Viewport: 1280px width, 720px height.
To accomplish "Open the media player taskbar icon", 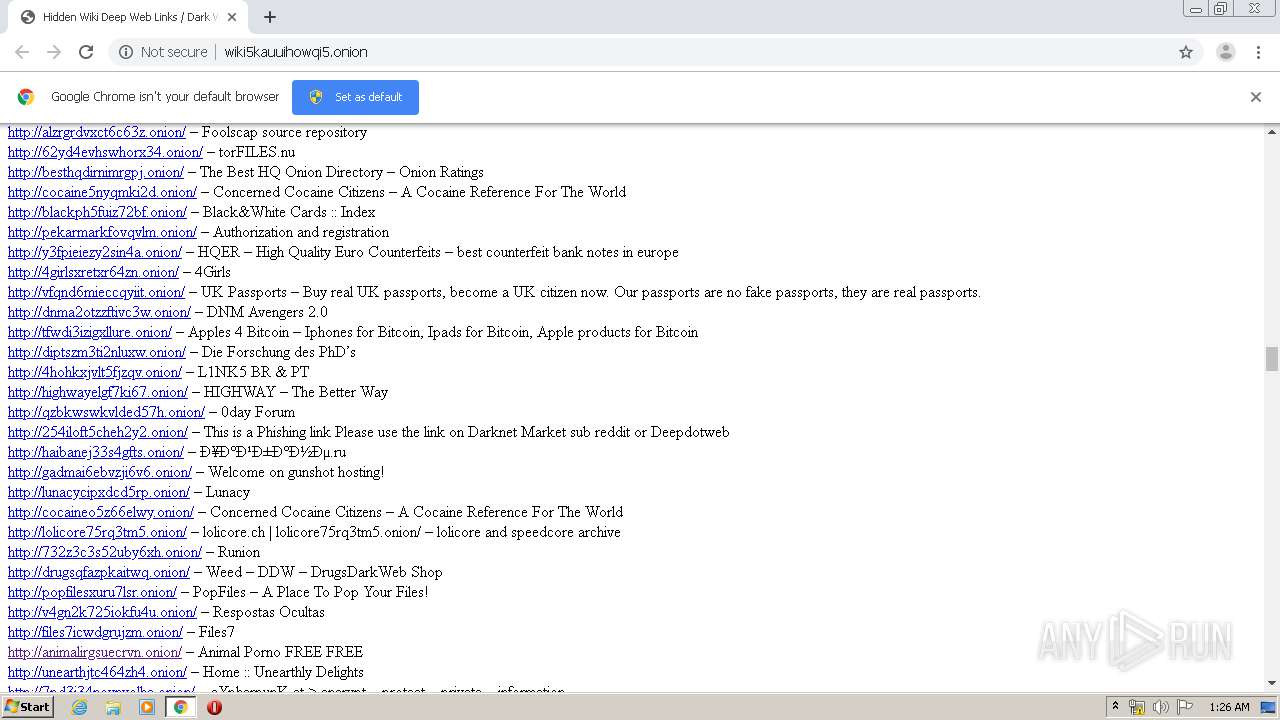I will [x=147, y=707].
